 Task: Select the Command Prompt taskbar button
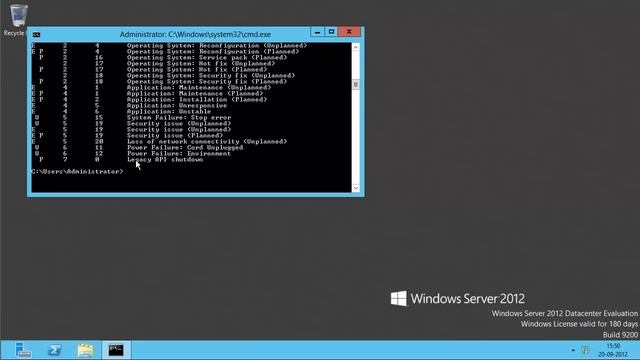tap(116, 350)
